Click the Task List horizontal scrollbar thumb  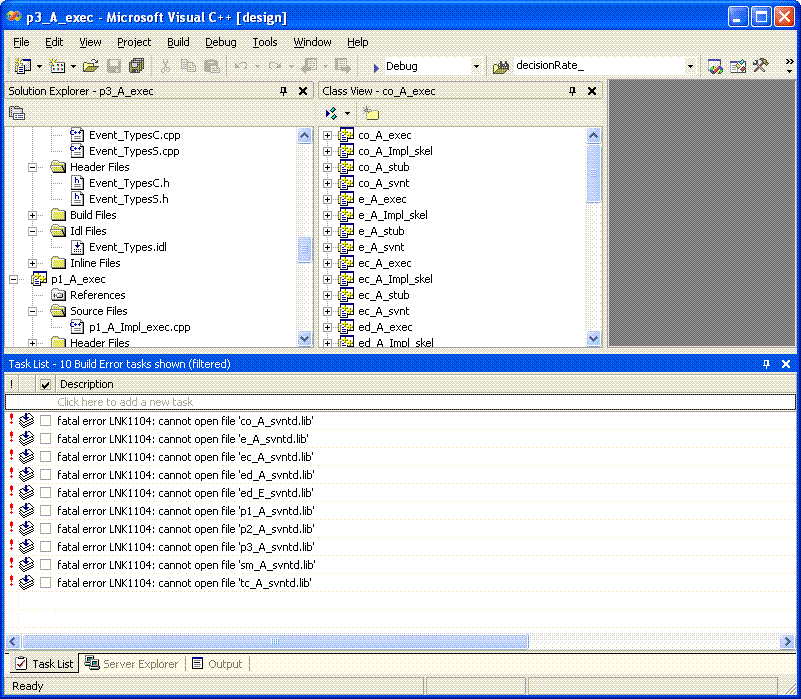coord(275,641)
